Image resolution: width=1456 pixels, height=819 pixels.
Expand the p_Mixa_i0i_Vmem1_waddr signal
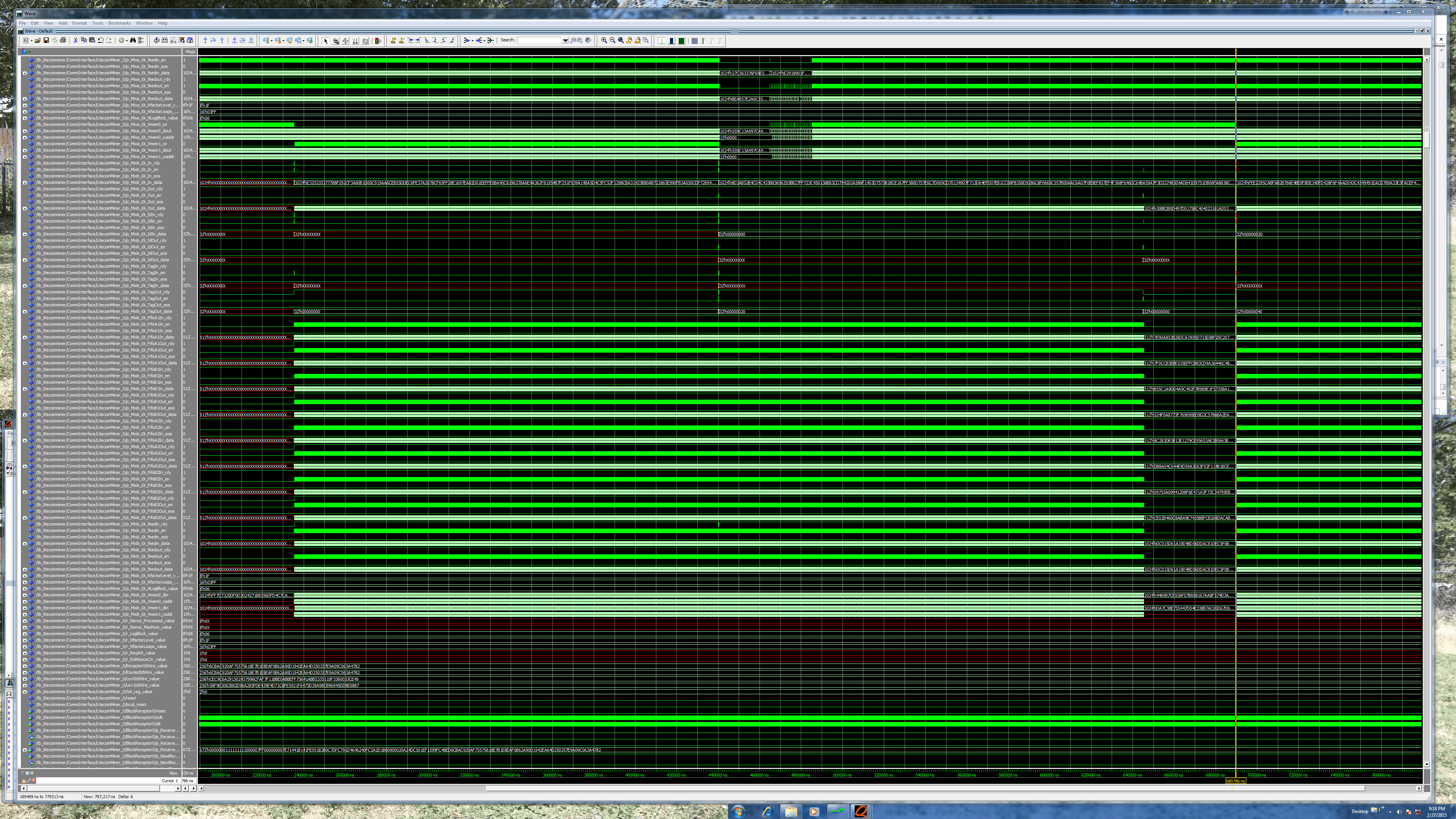24,157
